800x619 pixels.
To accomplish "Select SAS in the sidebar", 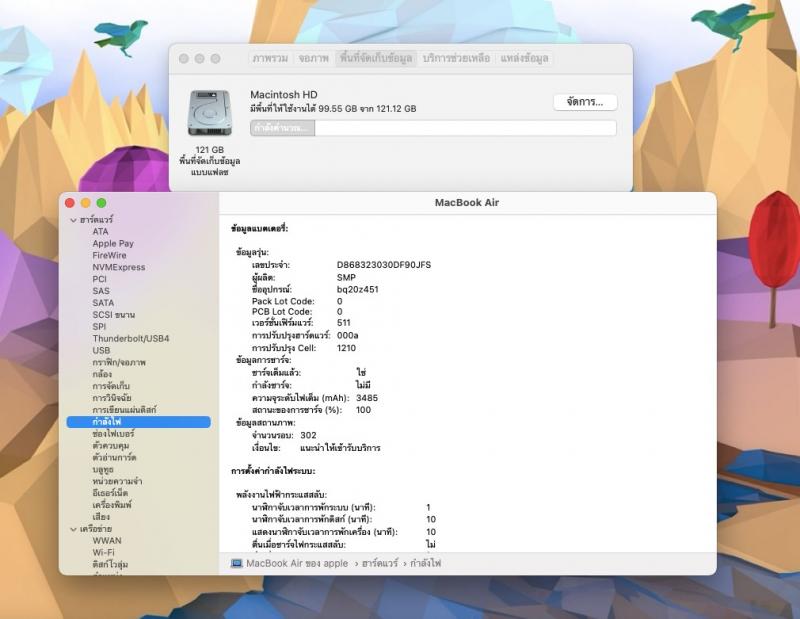I will tap(101, 291).
